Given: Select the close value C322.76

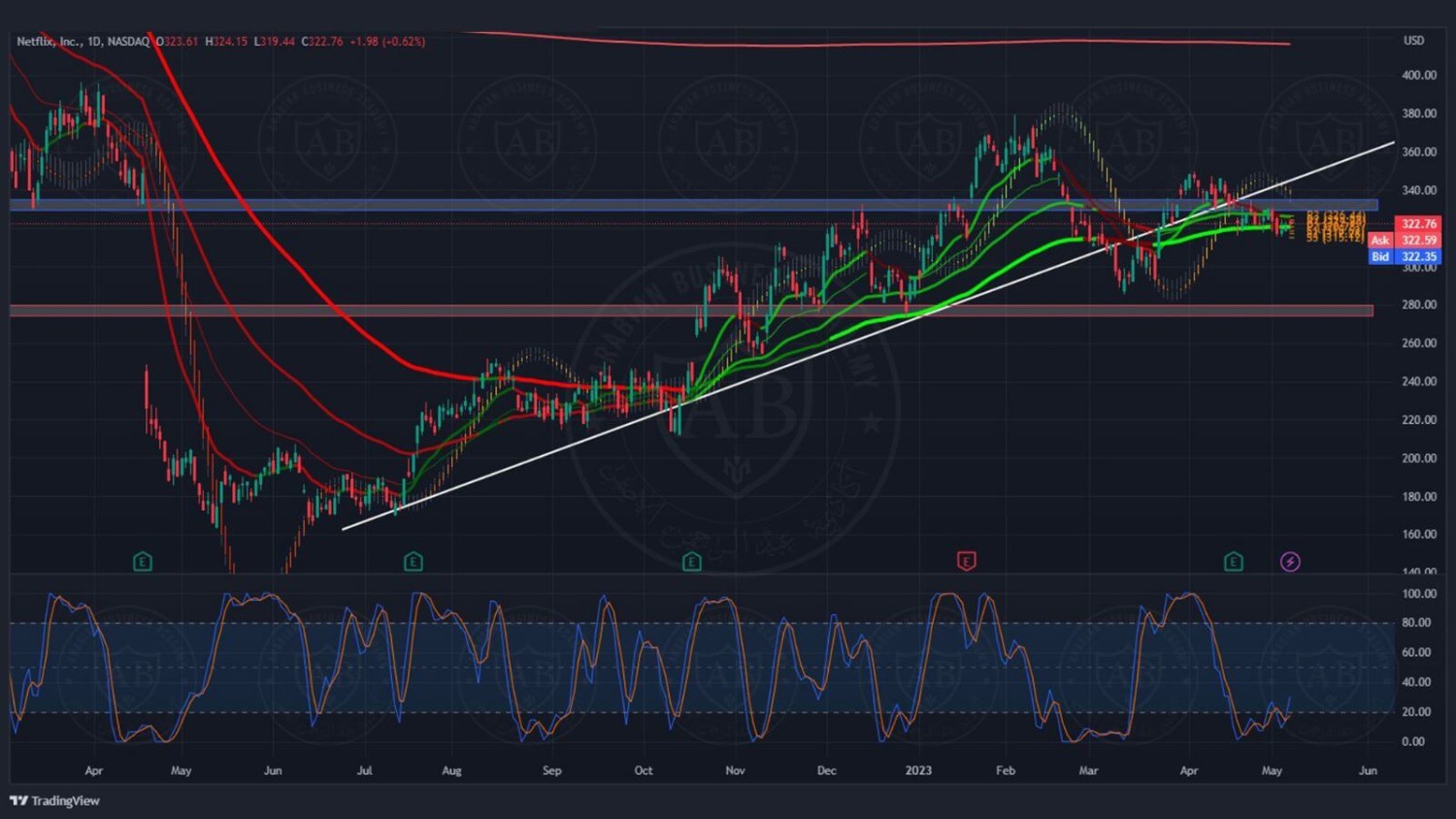Looking at the screenshot, I should click(x=322, y=42).
